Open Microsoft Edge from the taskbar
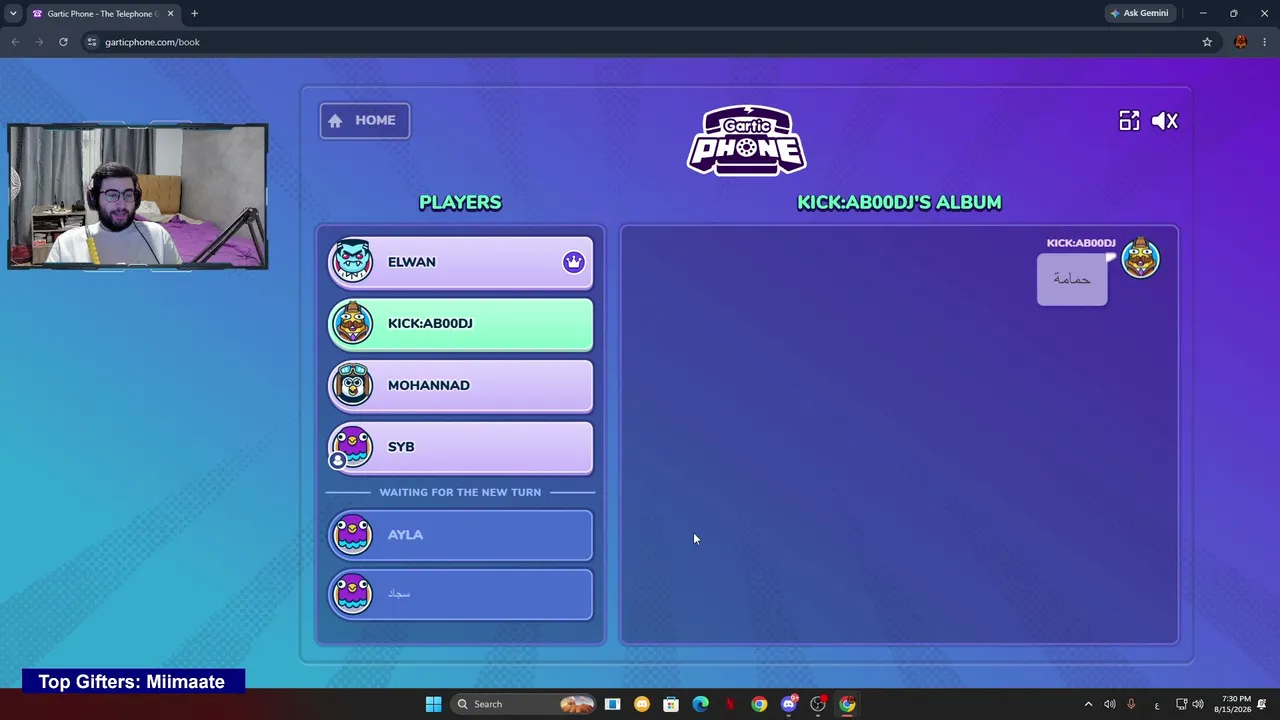Screen dimensions: 1280x720 (x=700, y=704)
